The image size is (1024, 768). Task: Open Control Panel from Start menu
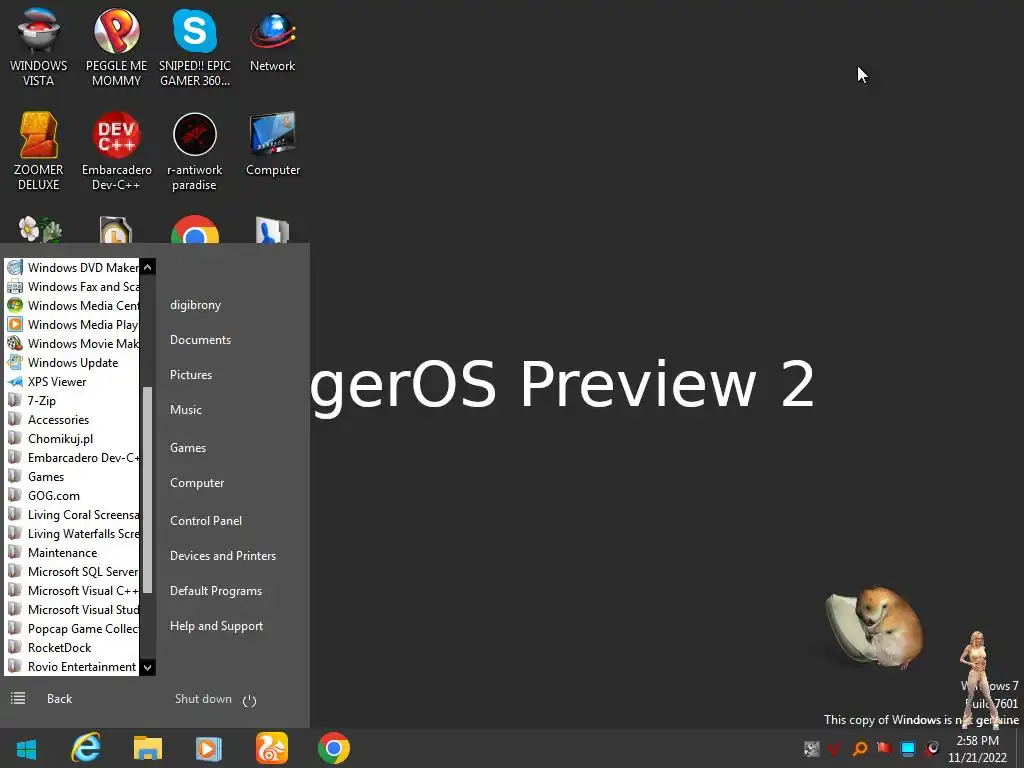pos(206,521)
